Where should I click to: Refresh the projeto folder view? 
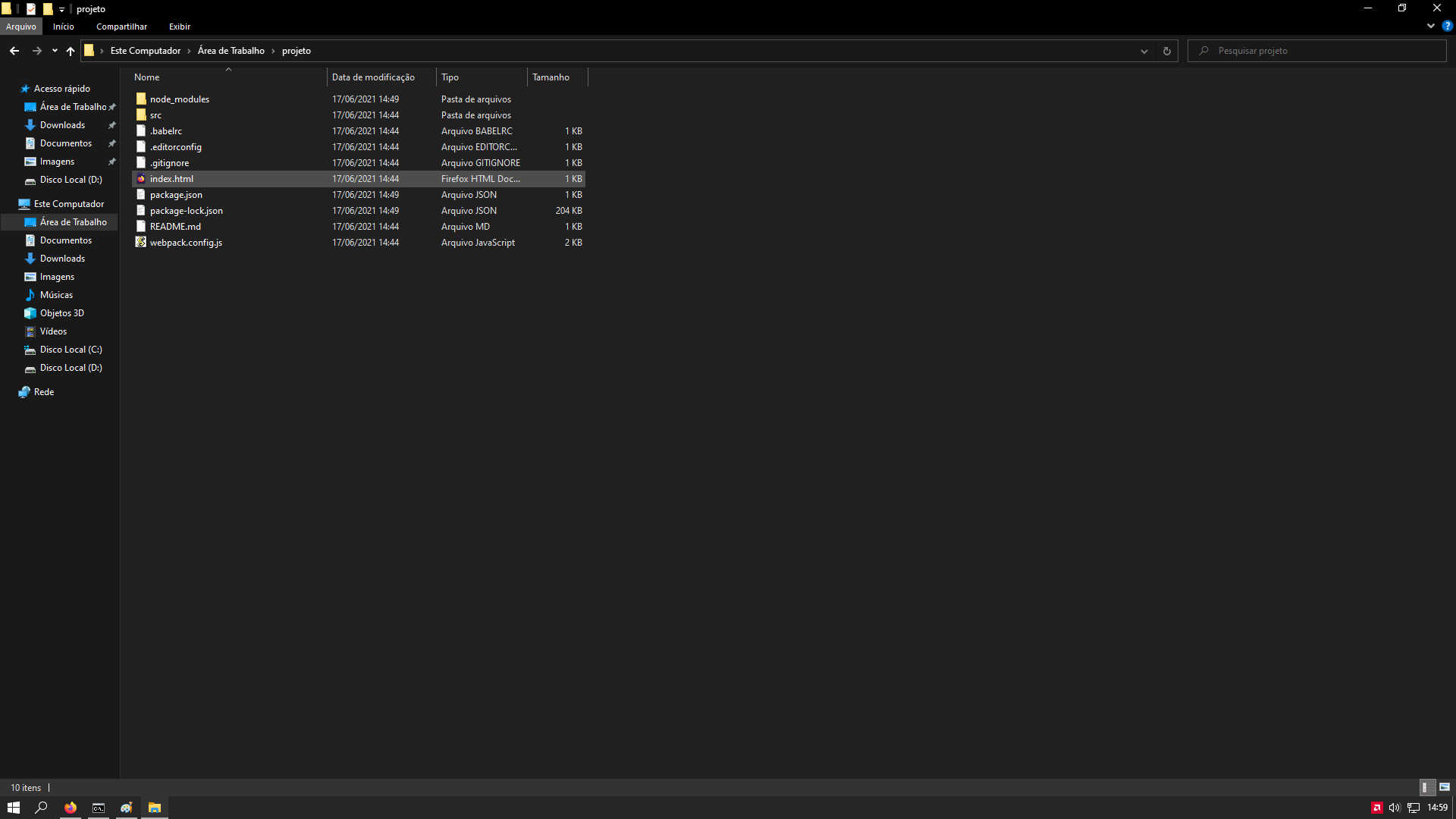pos(1167,51)
